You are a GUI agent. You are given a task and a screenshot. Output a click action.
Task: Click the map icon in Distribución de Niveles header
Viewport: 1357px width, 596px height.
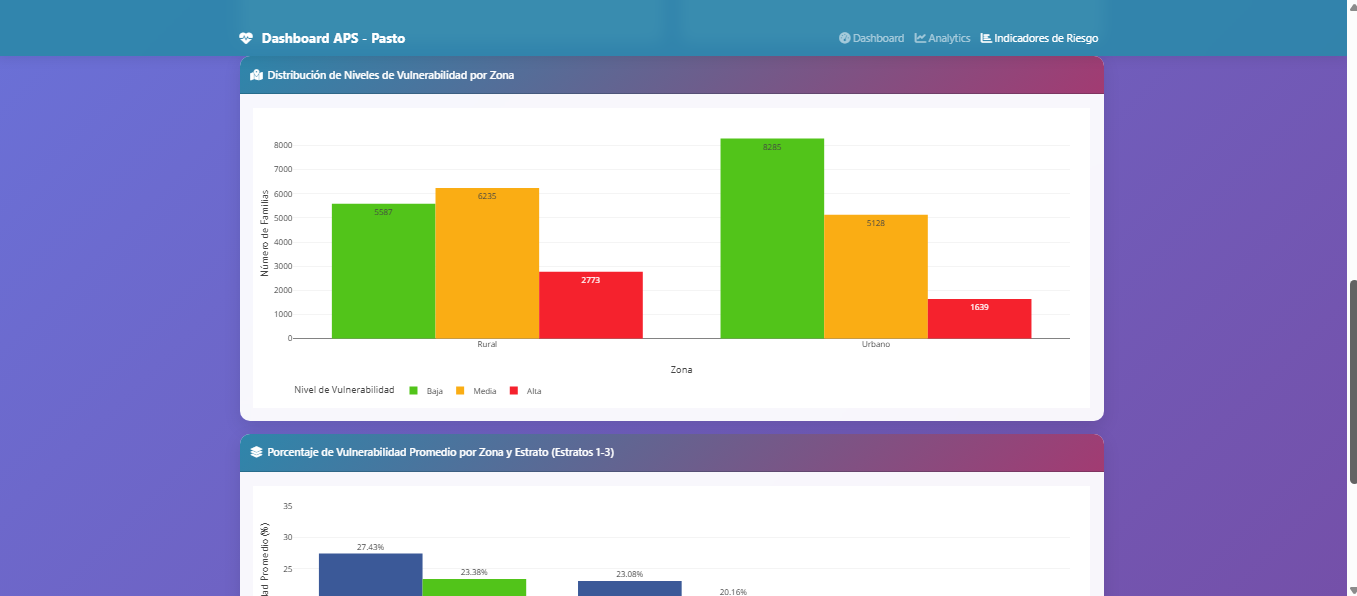point(256,75)
